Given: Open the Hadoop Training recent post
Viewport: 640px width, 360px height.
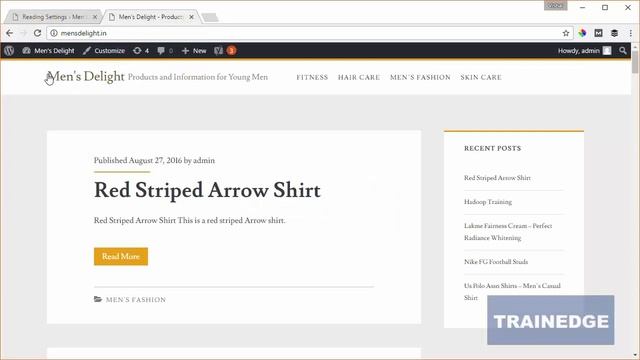Looking at the screenshot, I should coord(488,202).
